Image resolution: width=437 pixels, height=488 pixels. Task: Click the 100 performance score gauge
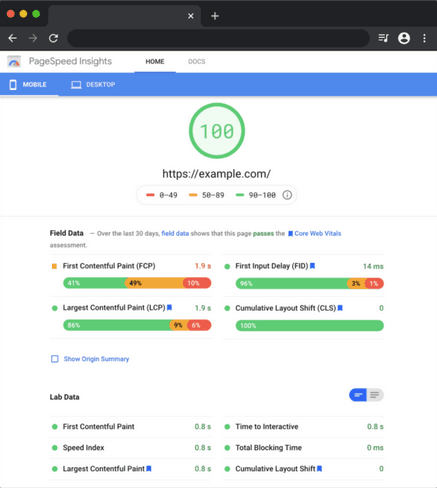217,131
